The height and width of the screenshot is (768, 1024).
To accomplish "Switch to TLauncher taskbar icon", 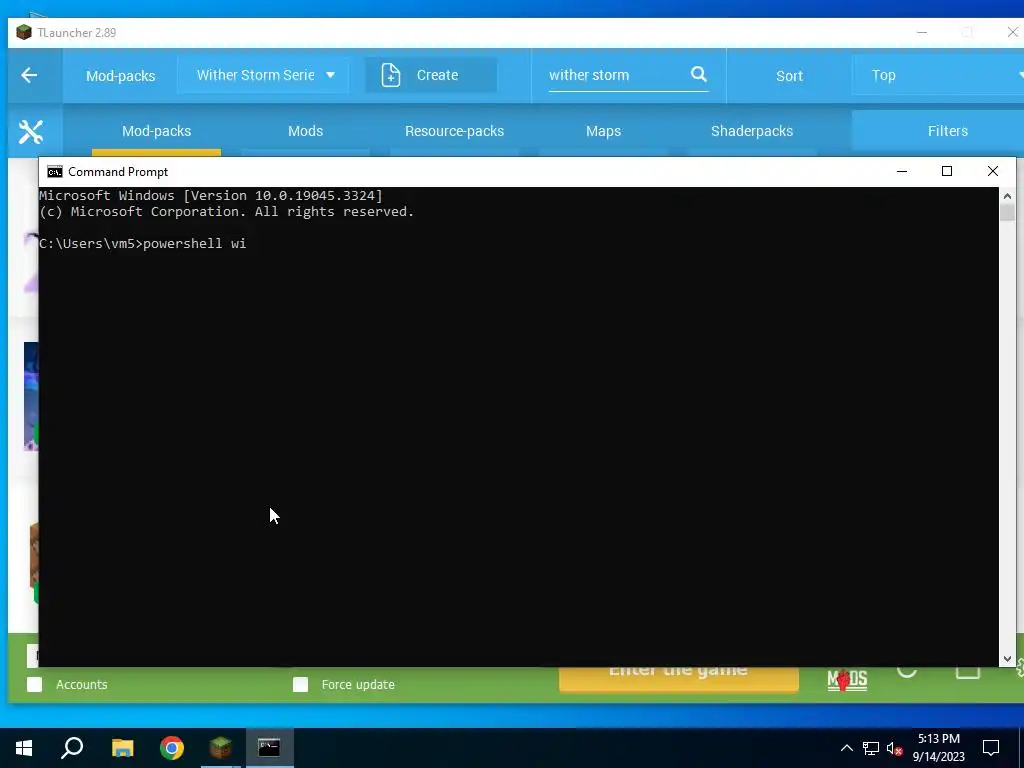I will 221,748.
